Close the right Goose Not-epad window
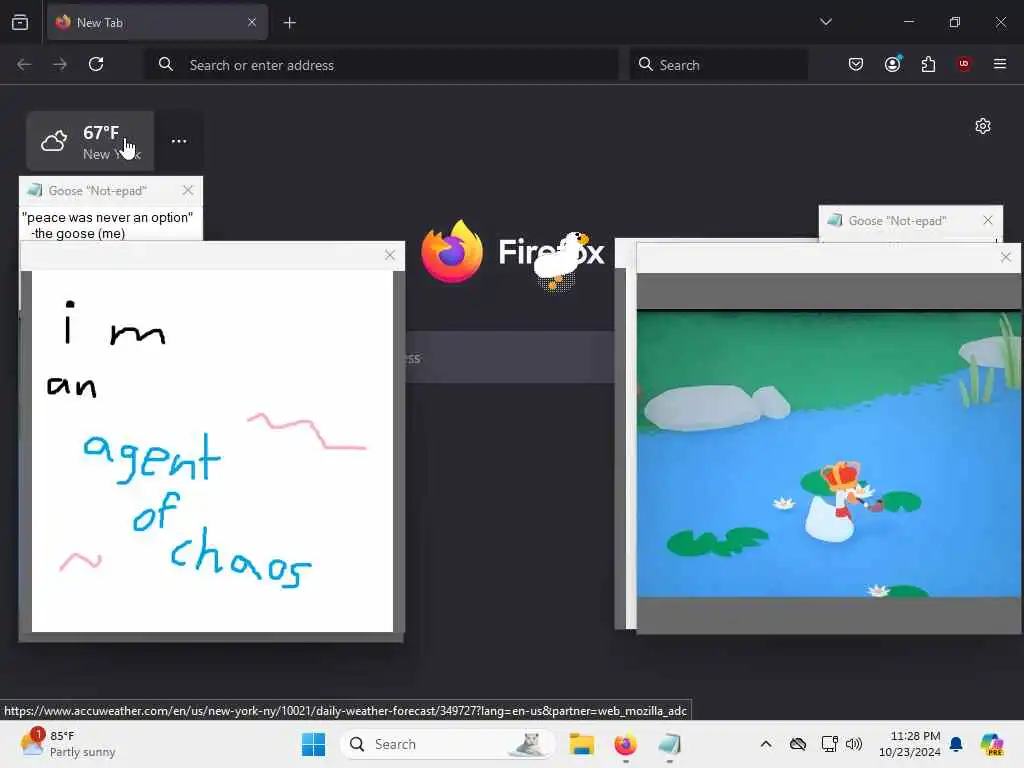Image resolution: width=1024 pixels, height=768 pixels. click(x=988, y=220)
